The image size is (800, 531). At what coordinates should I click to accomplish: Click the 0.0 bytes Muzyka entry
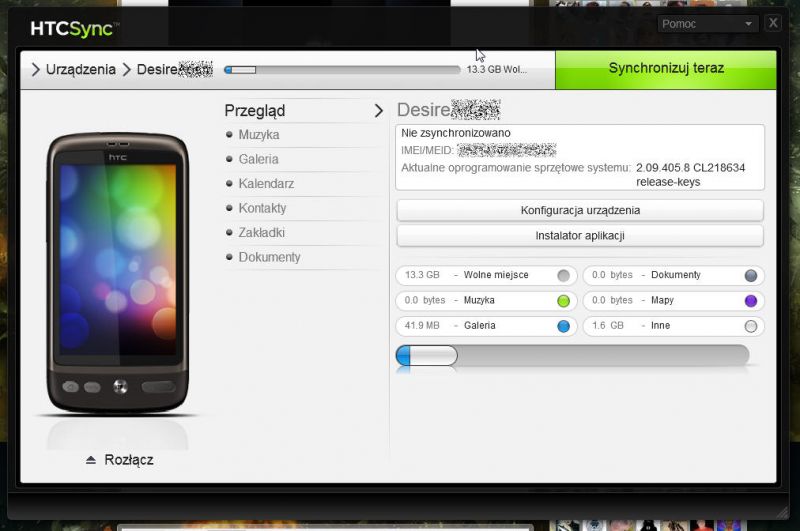(x=486, y=301)
